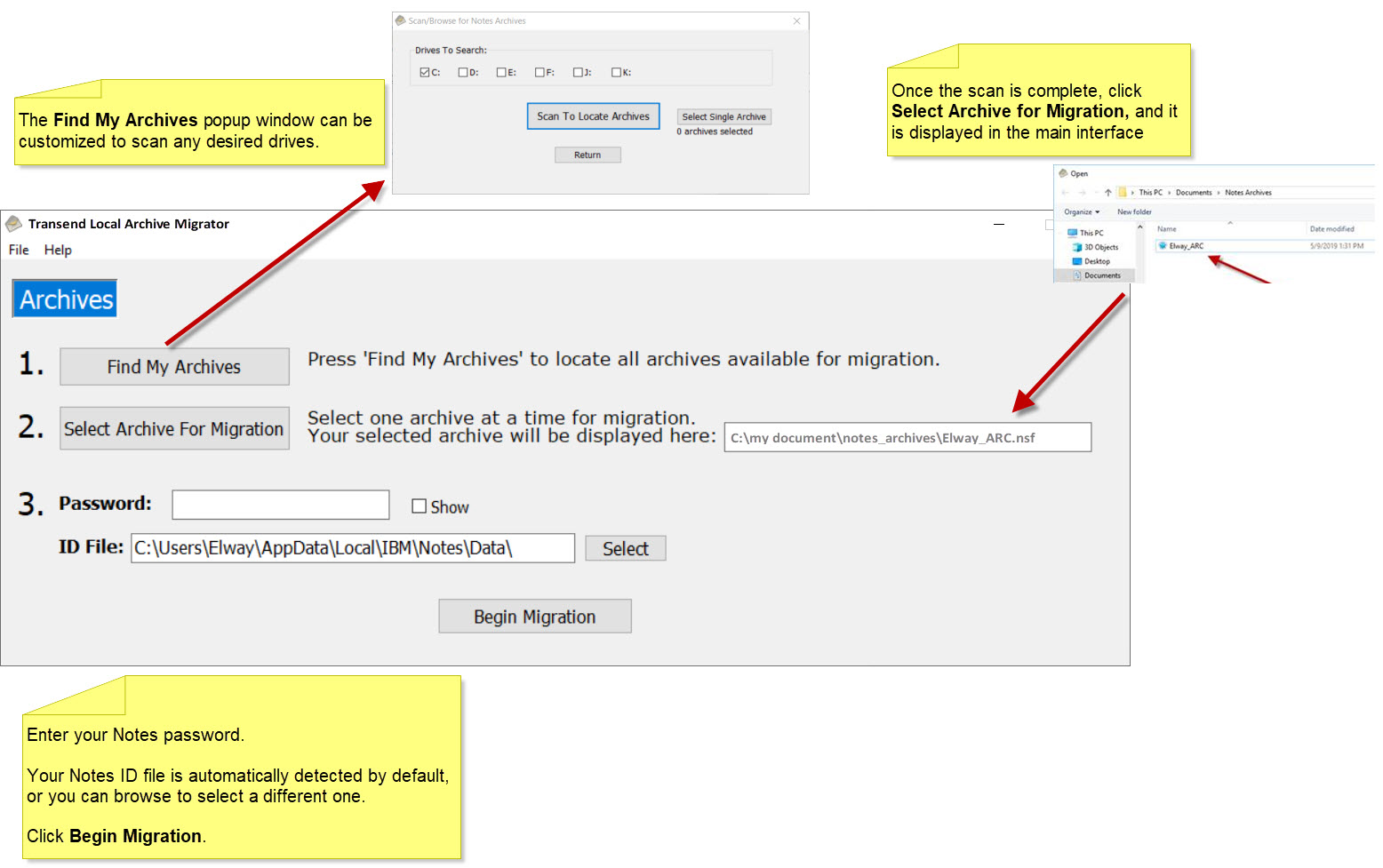
Task: Click the chevron after This PC in the breadcrumb
Action: coord(1170,193)
